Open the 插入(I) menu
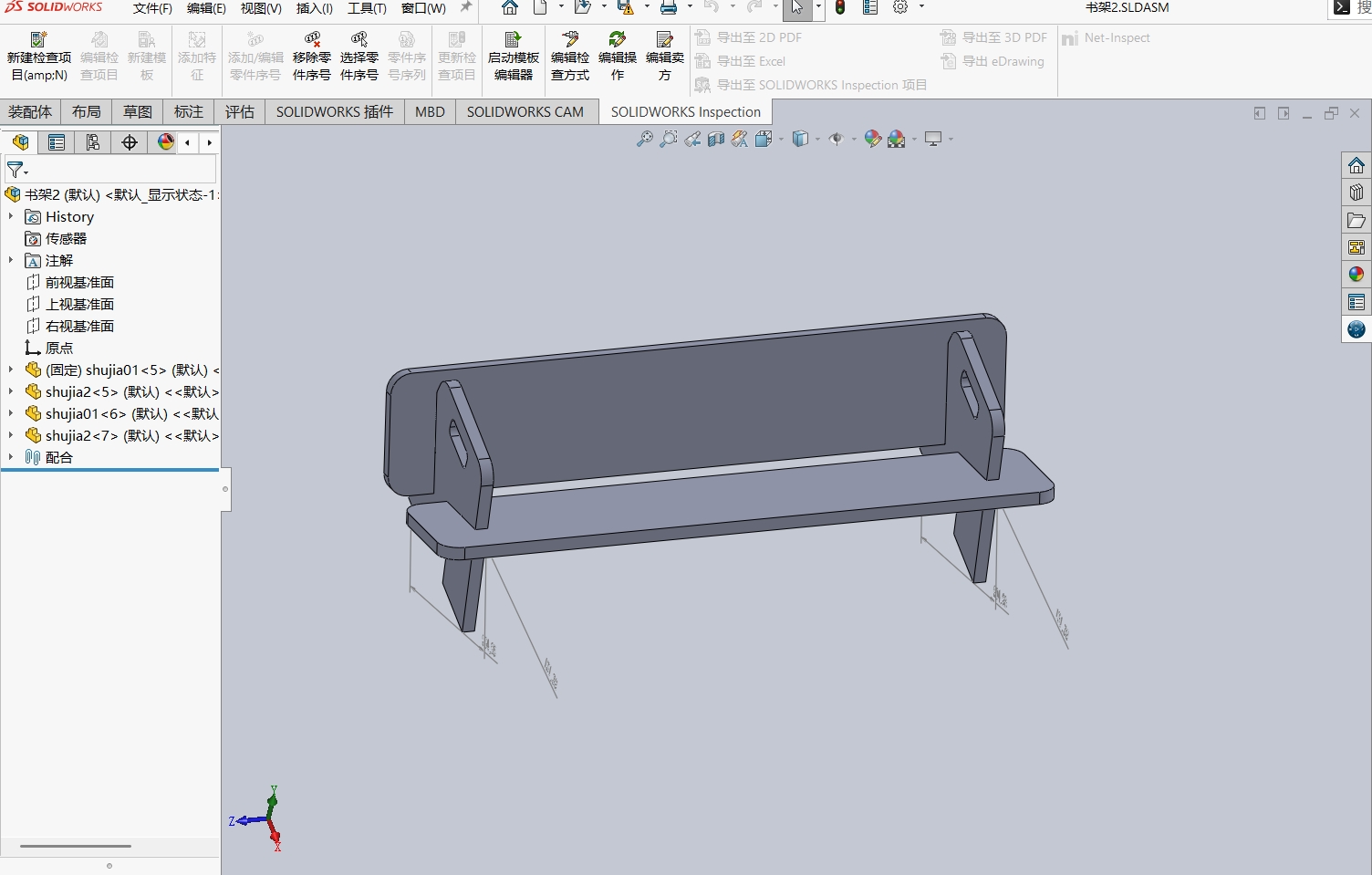The image size is (1372, 875). coord(315,8)
